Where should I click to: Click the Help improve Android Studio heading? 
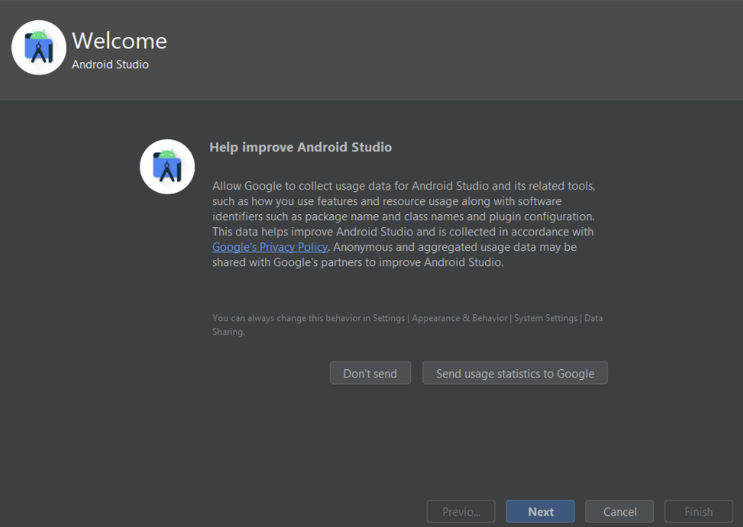[x=300, y=147]
